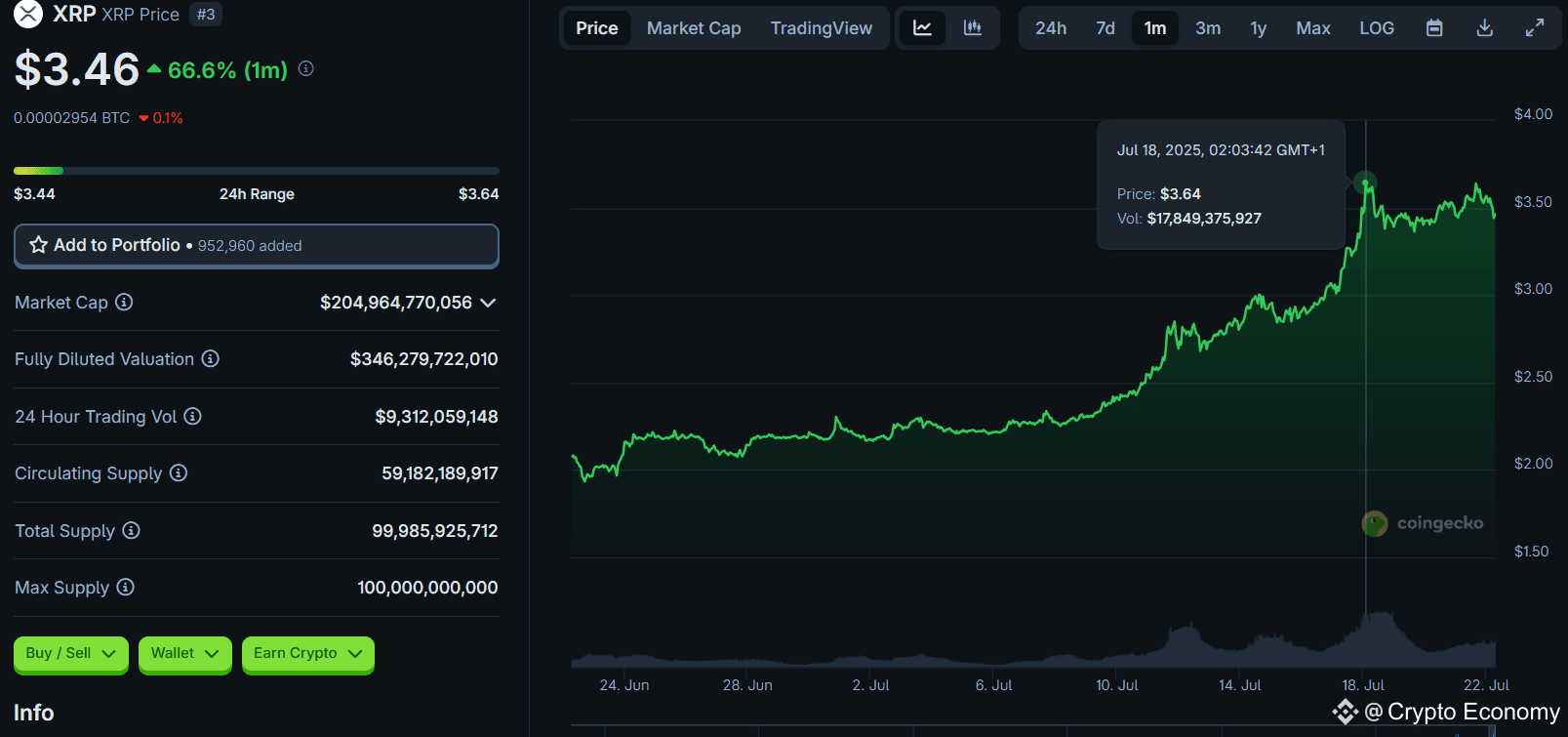
Task: Click the 0.00002954 BTC price text
Action: coord(71,118)
